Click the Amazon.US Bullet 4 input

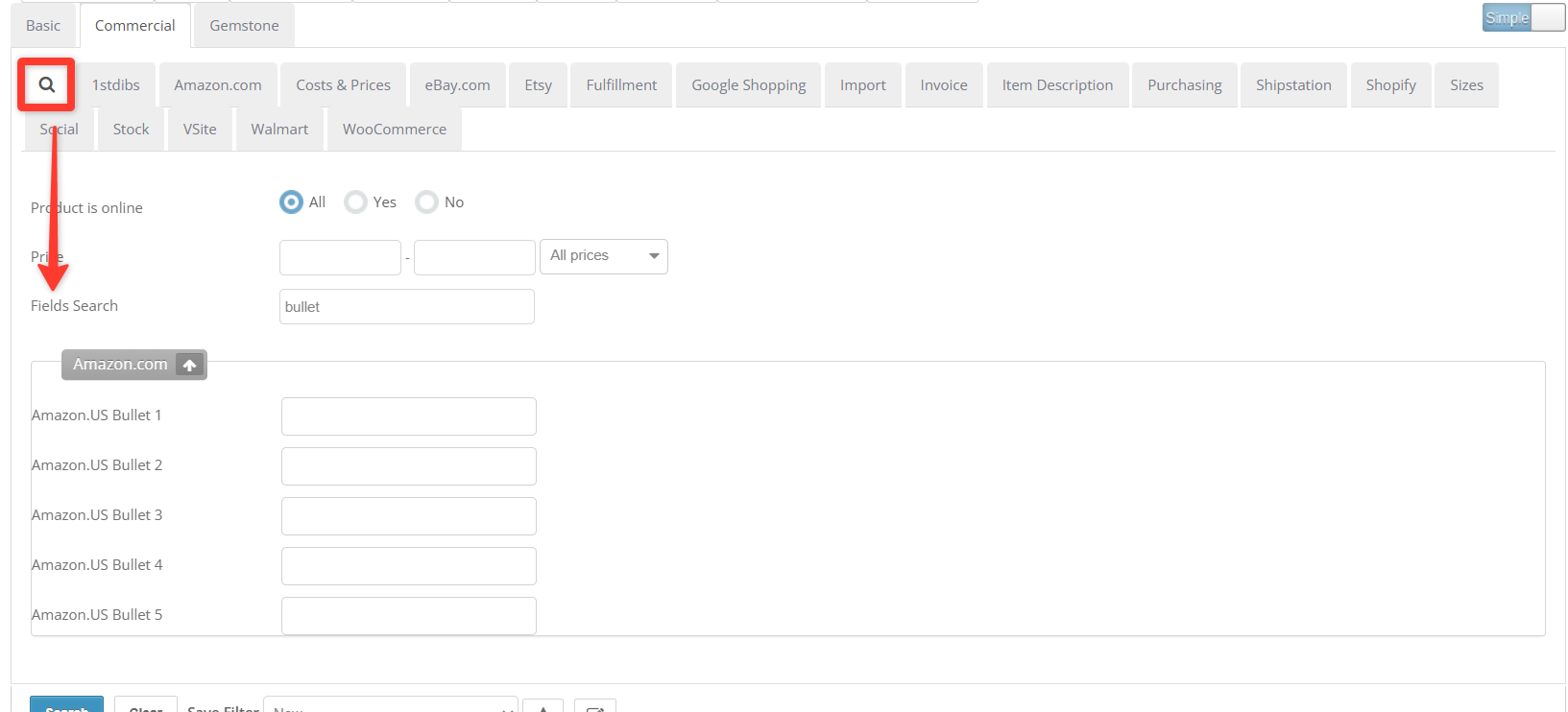pos(409,566)
